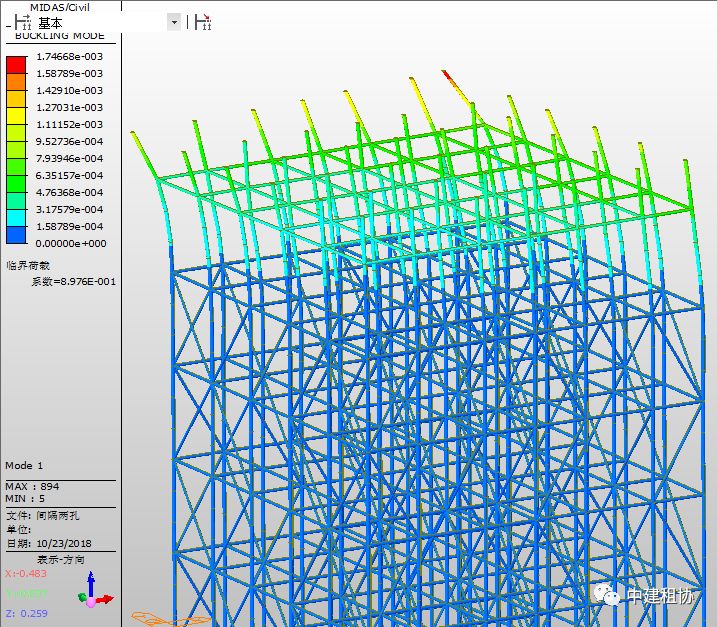Click the X:-0.483 direction value
This screenshot has width=717, height=627.
click(x=26, y=573)
